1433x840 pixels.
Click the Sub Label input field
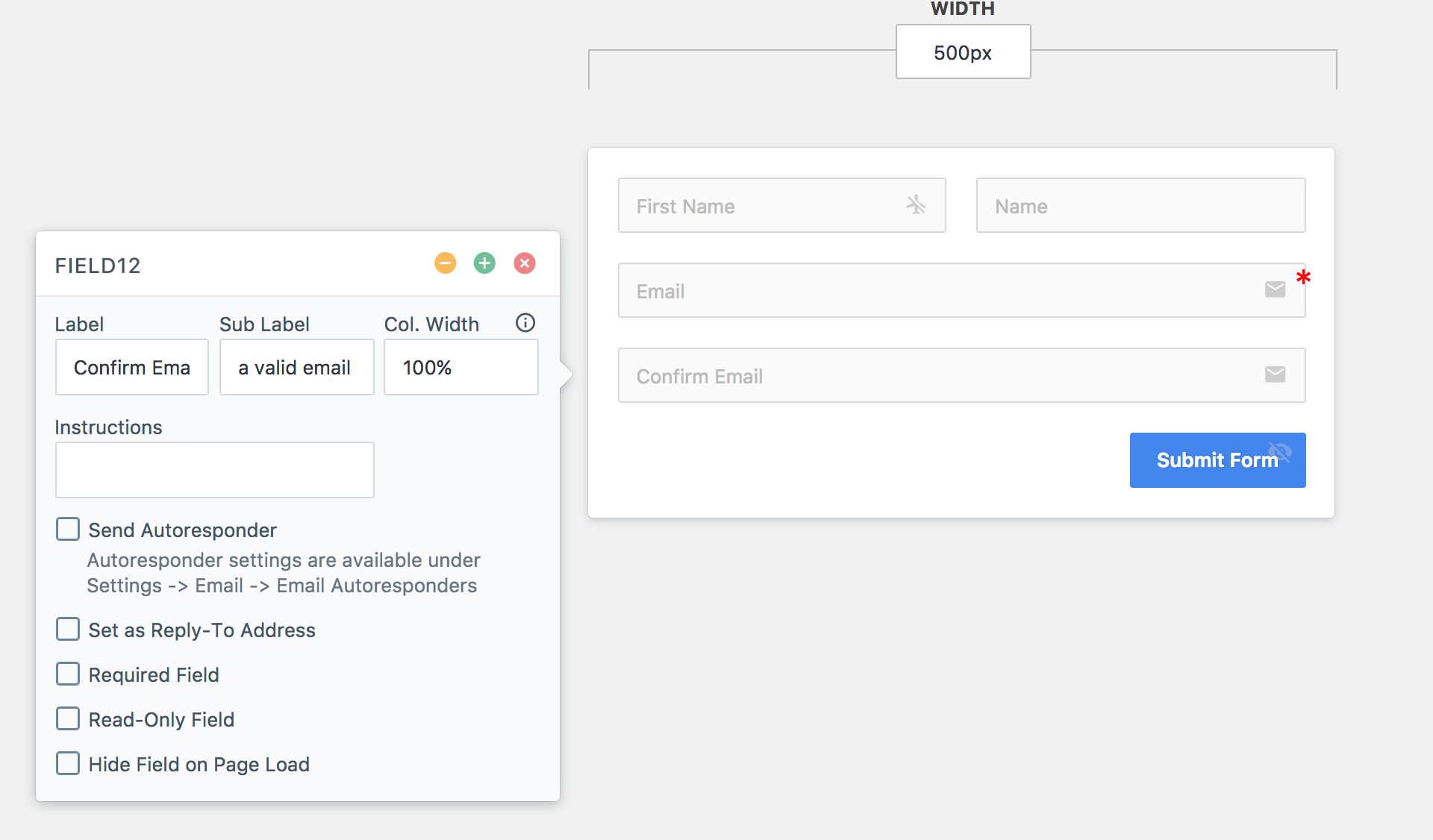click(x=296, y=367)
